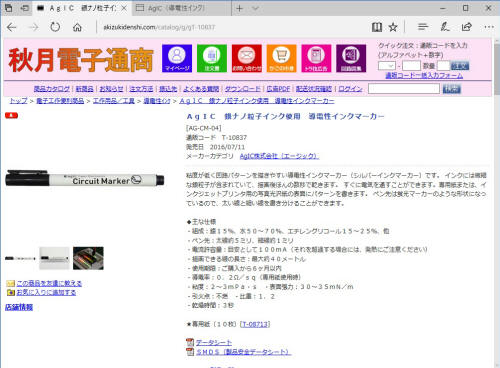This screenshot has width=500, height=368.
Task: Open 振込先 in the navigation bar
Action: (168, 89)
